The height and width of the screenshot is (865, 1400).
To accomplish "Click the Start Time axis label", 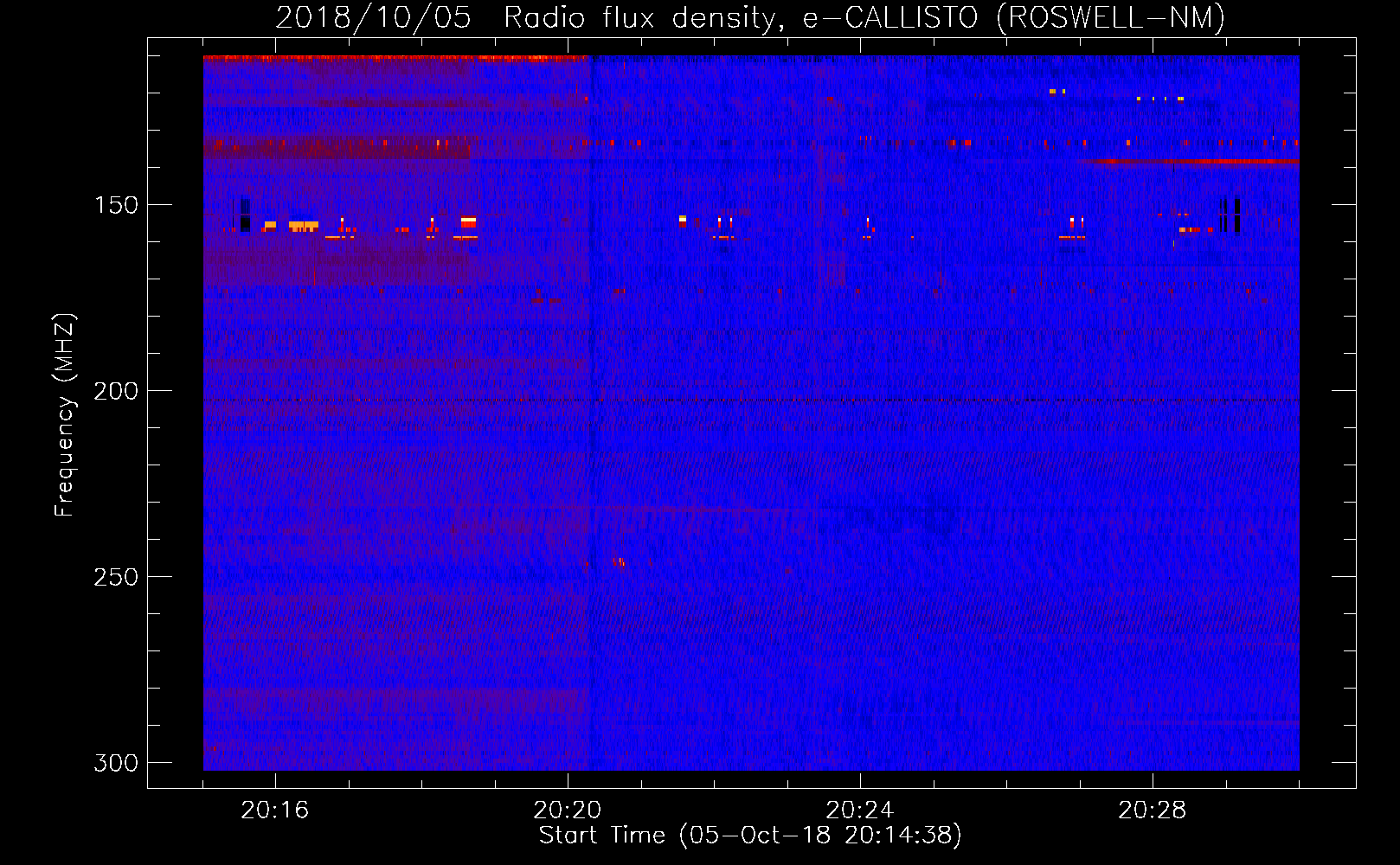I will click(750, 836).
